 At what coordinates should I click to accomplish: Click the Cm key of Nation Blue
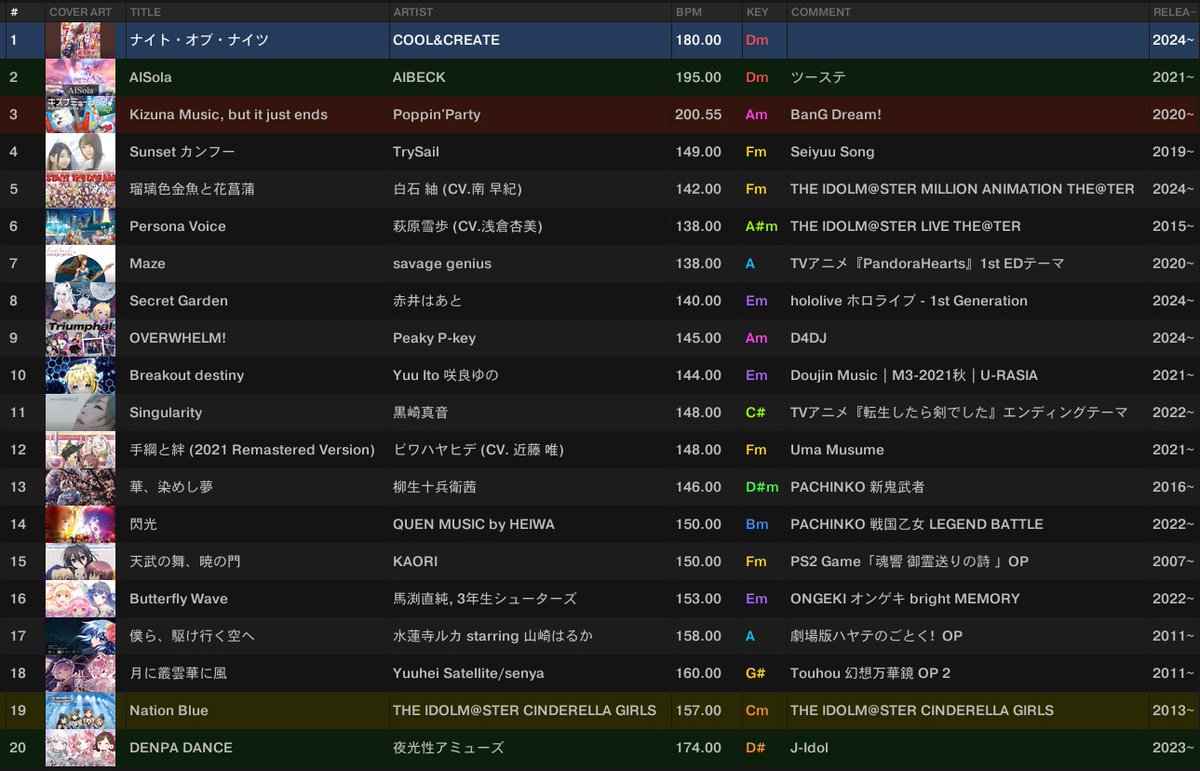757,710
